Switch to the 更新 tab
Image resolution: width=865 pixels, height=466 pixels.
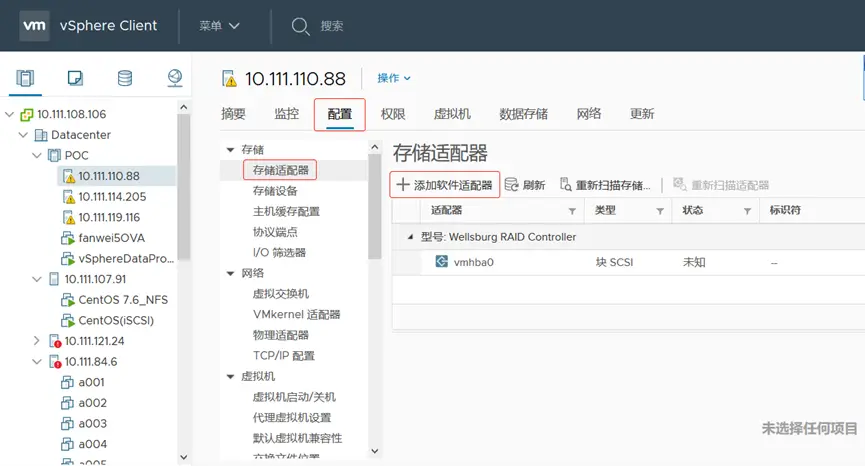(x=642, y=114)
